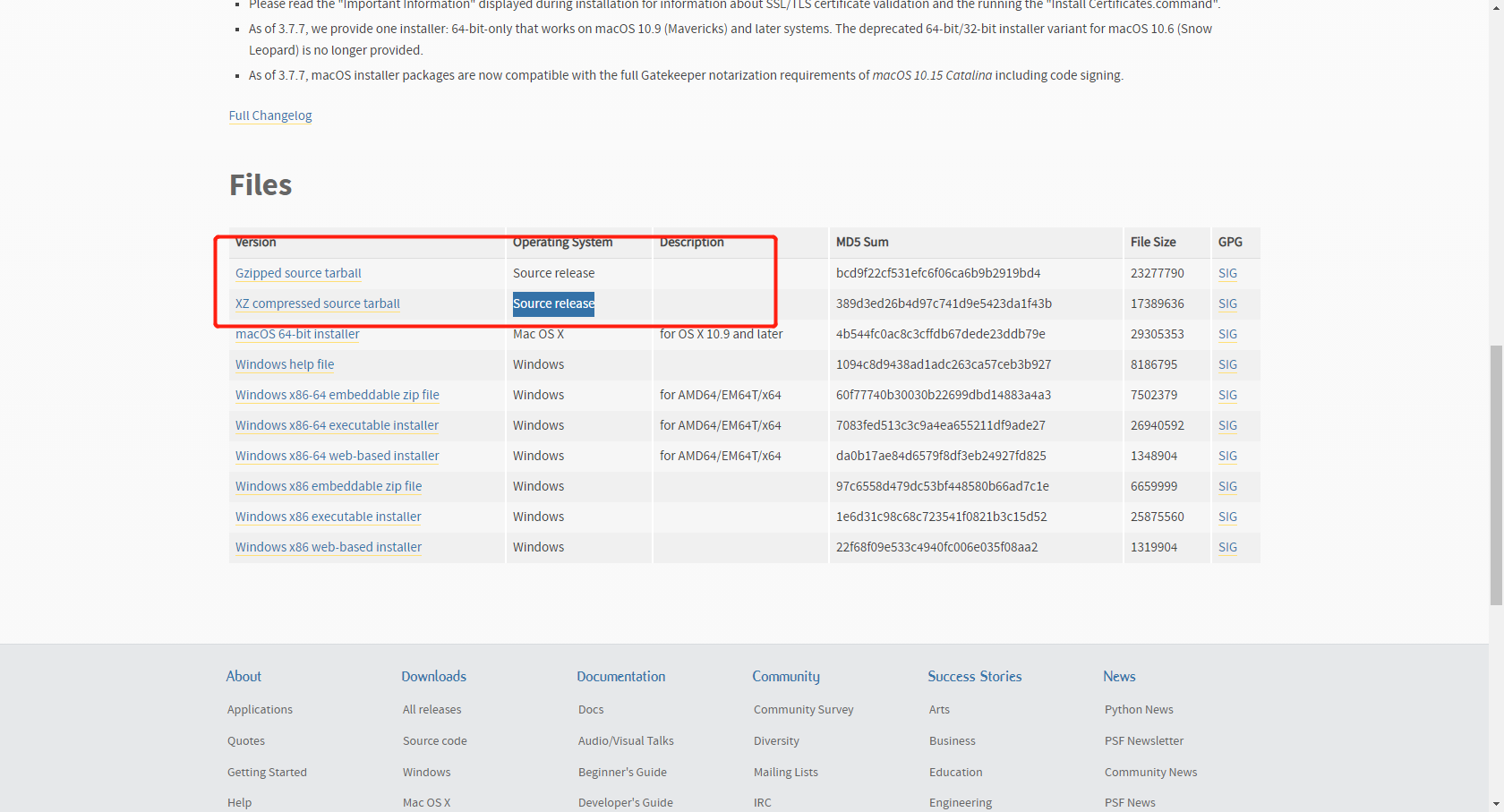This screenshot has height=812, width=1504.
Task: Download Windows x86-64 web-based installer
Action: (x=338, y=456)
